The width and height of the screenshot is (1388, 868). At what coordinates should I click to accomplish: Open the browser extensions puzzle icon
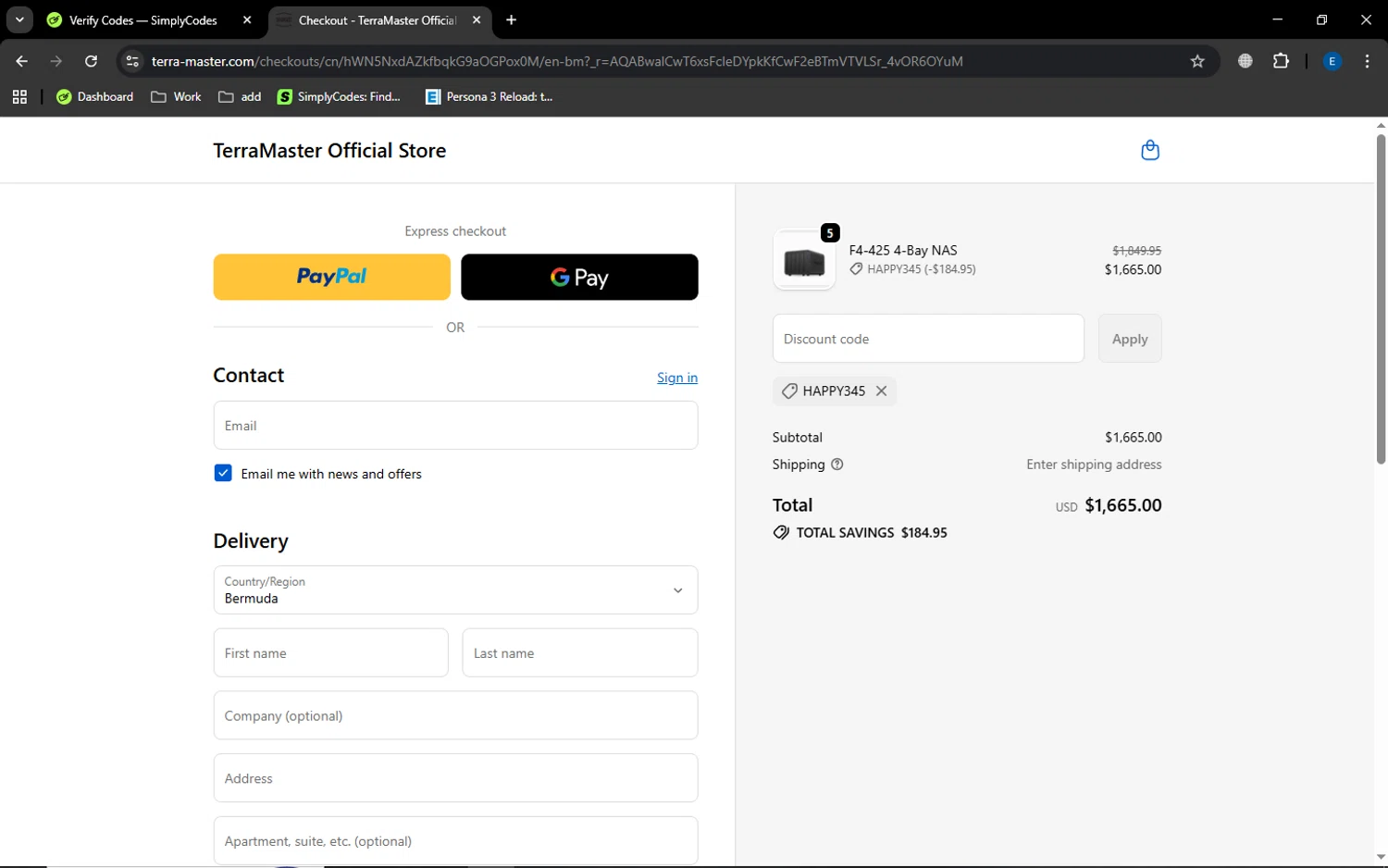[x=1281, y=61]
